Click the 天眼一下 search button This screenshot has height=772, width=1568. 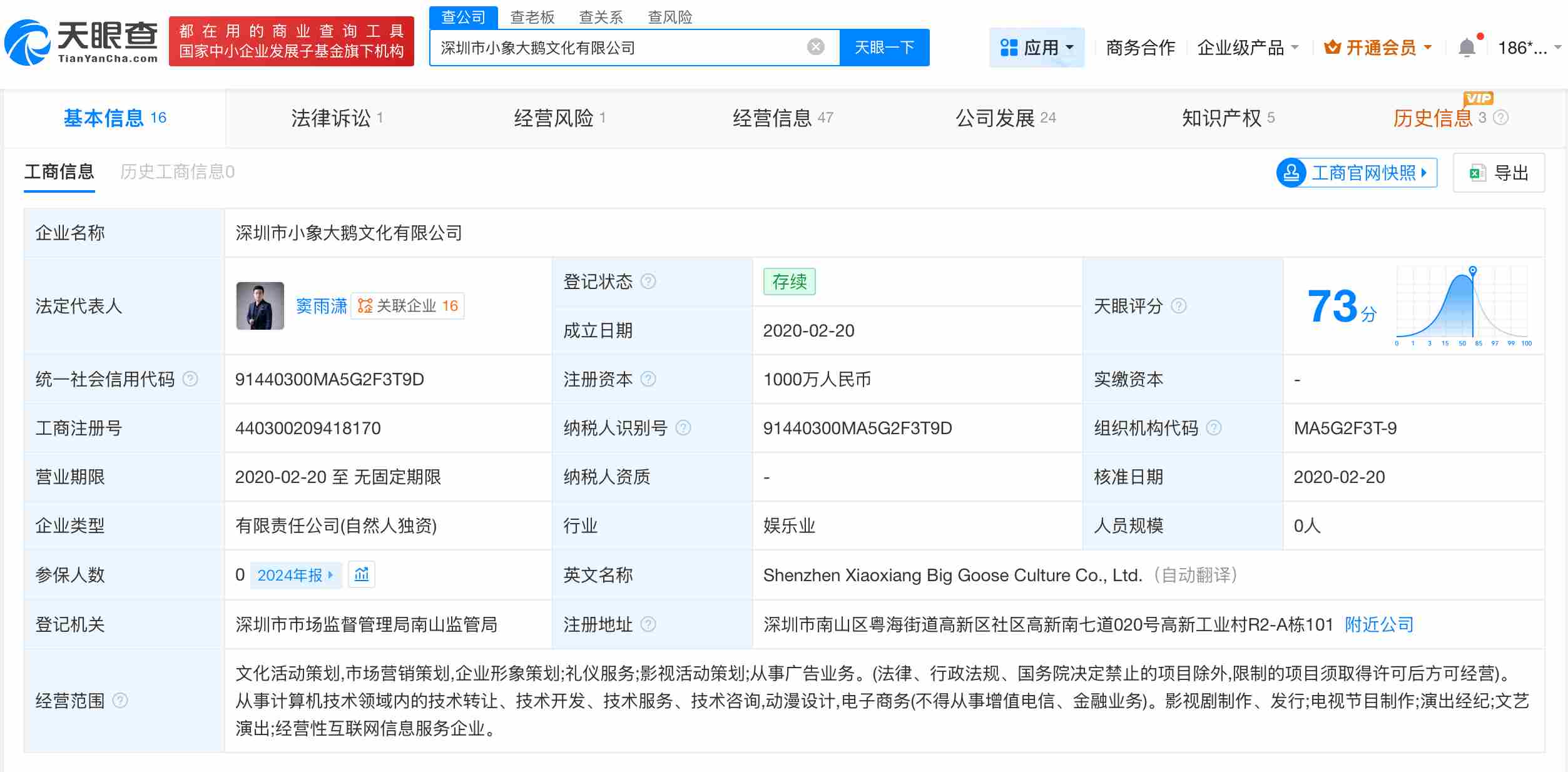pyautogui.click(x=884, y=47)
